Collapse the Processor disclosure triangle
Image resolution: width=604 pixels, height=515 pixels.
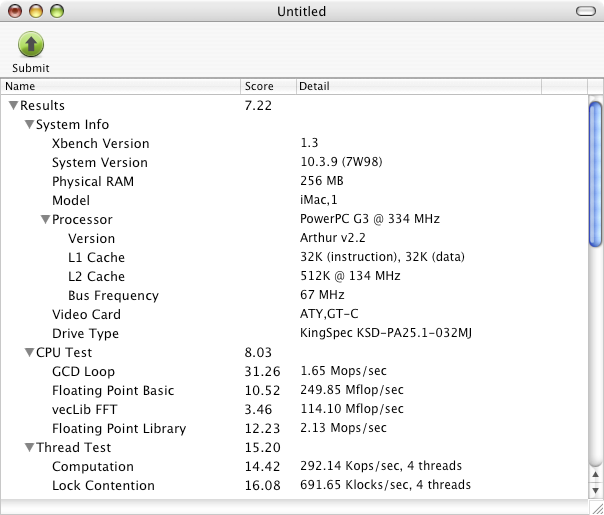coord(45,219)
